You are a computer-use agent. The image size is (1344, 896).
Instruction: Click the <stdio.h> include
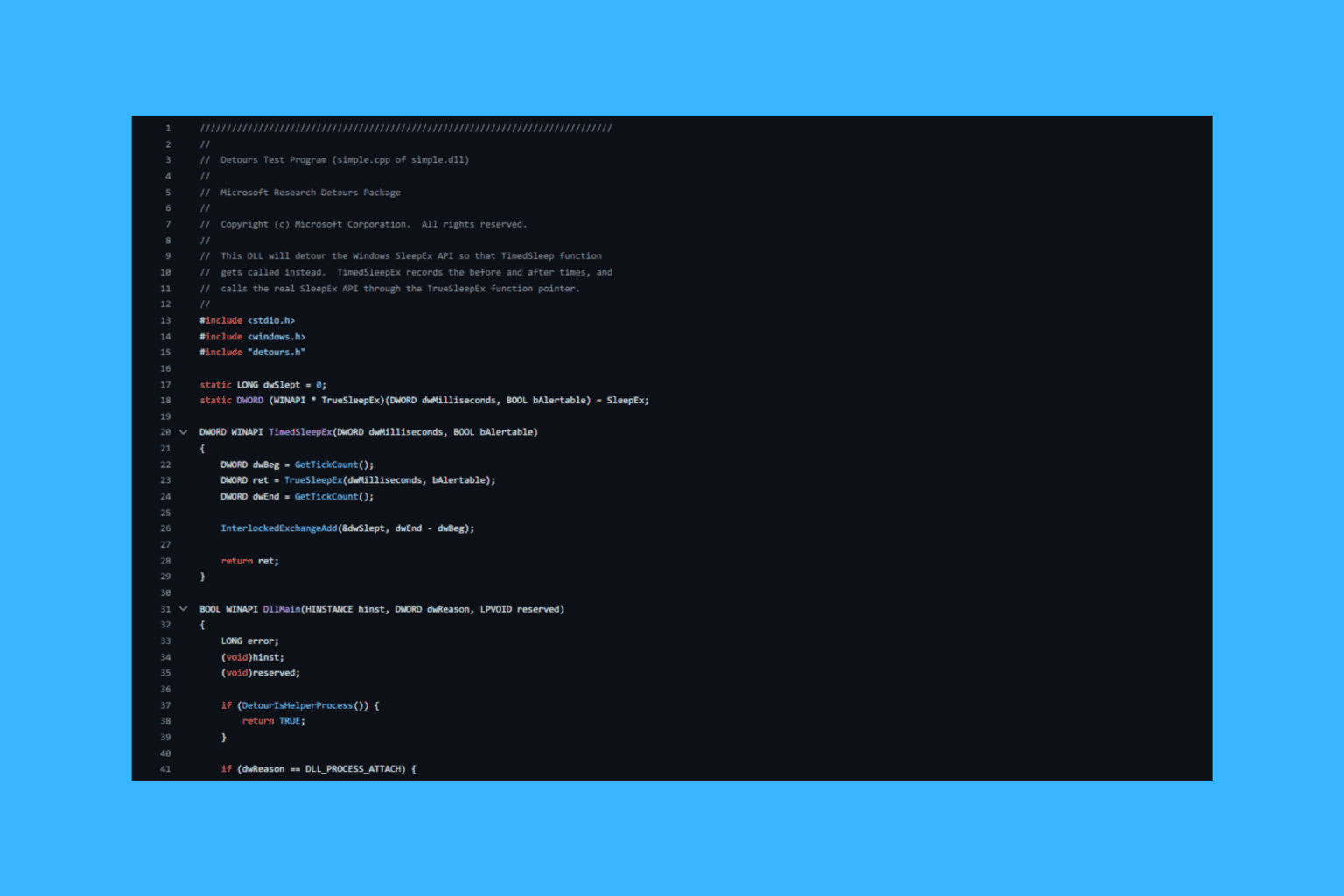(x=271, y=320)
